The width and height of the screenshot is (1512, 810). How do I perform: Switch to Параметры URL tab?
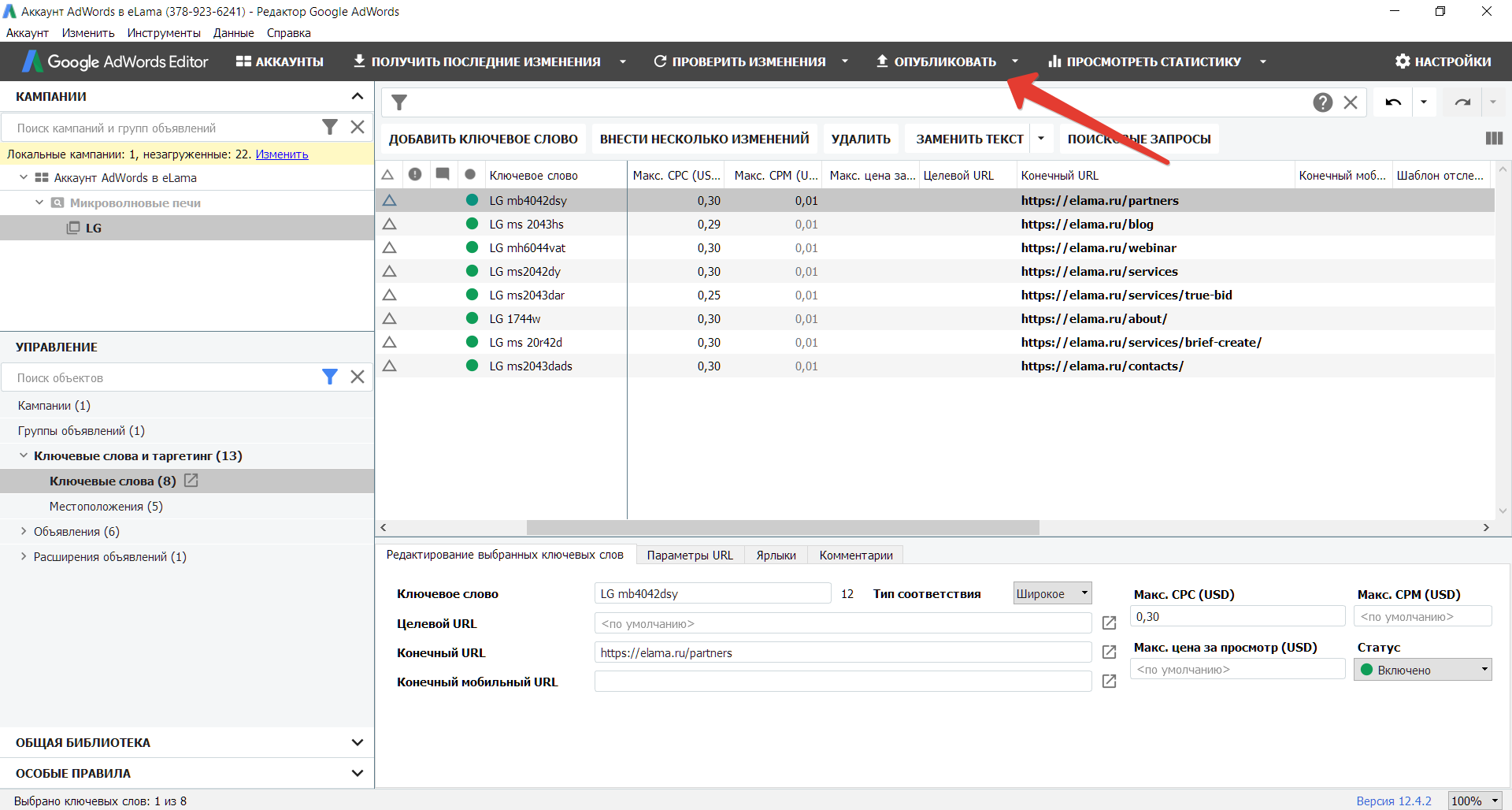pos(690,555)
